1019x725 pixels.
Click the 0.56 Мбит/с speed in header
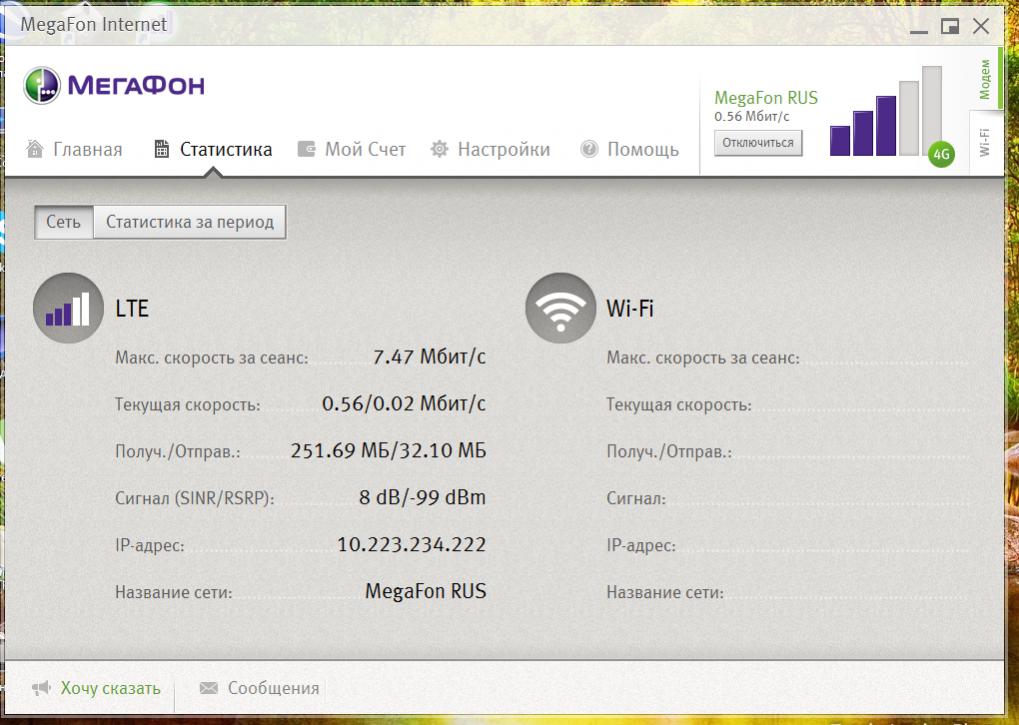752,117
